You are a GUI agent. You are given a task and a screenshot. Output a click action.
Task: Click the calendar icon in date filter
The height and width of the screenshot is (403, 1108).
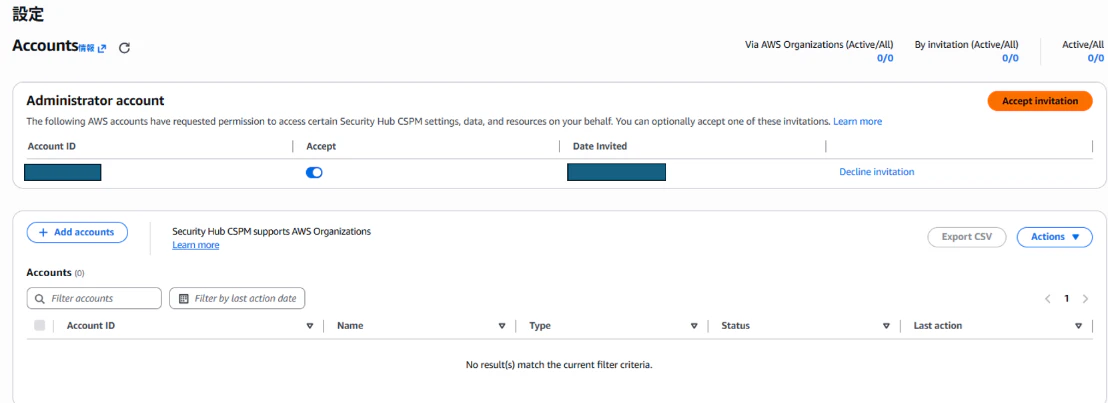coord(182,298)
